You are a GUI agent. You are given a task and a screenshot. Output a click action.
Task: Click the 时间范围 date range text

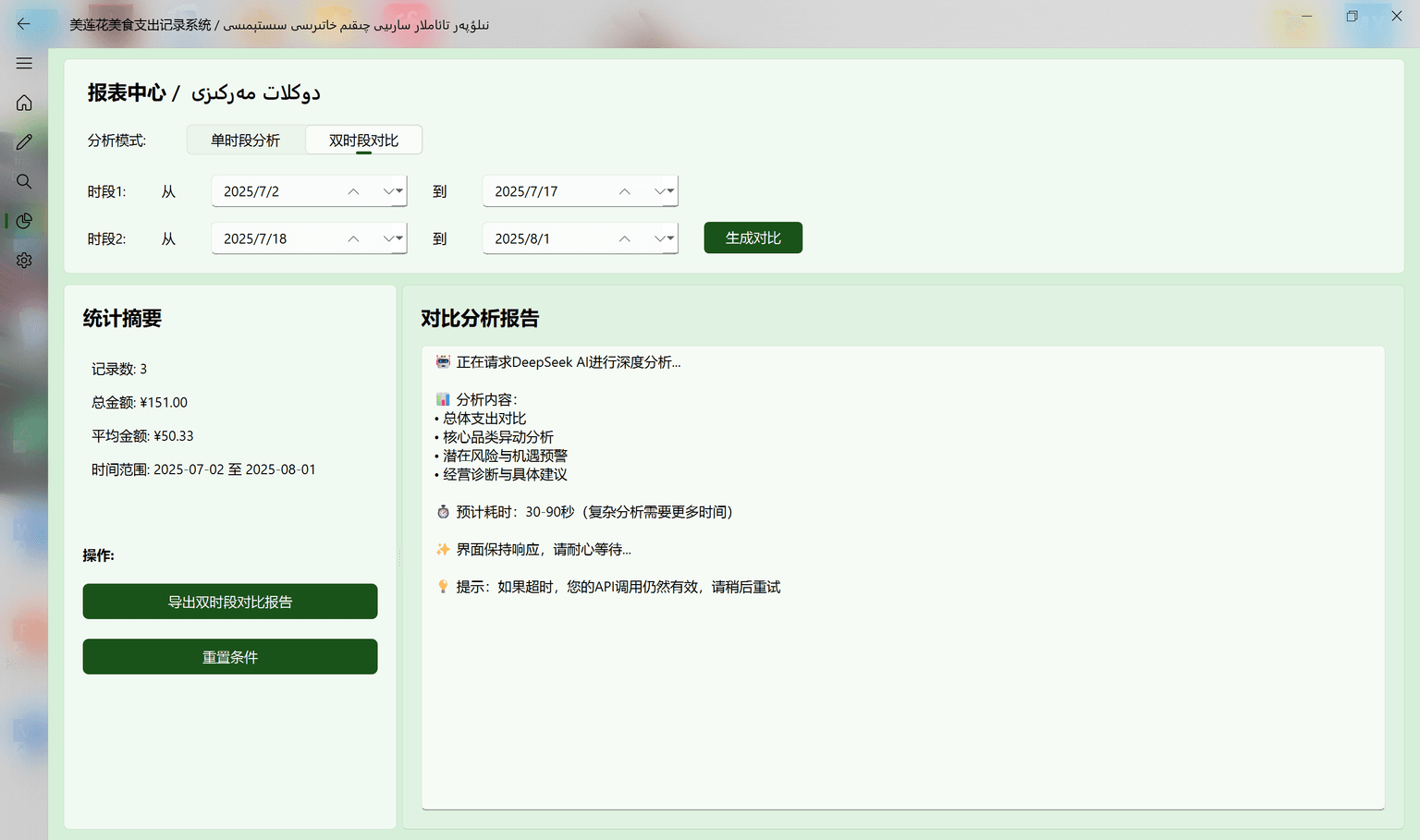[203, 469]
